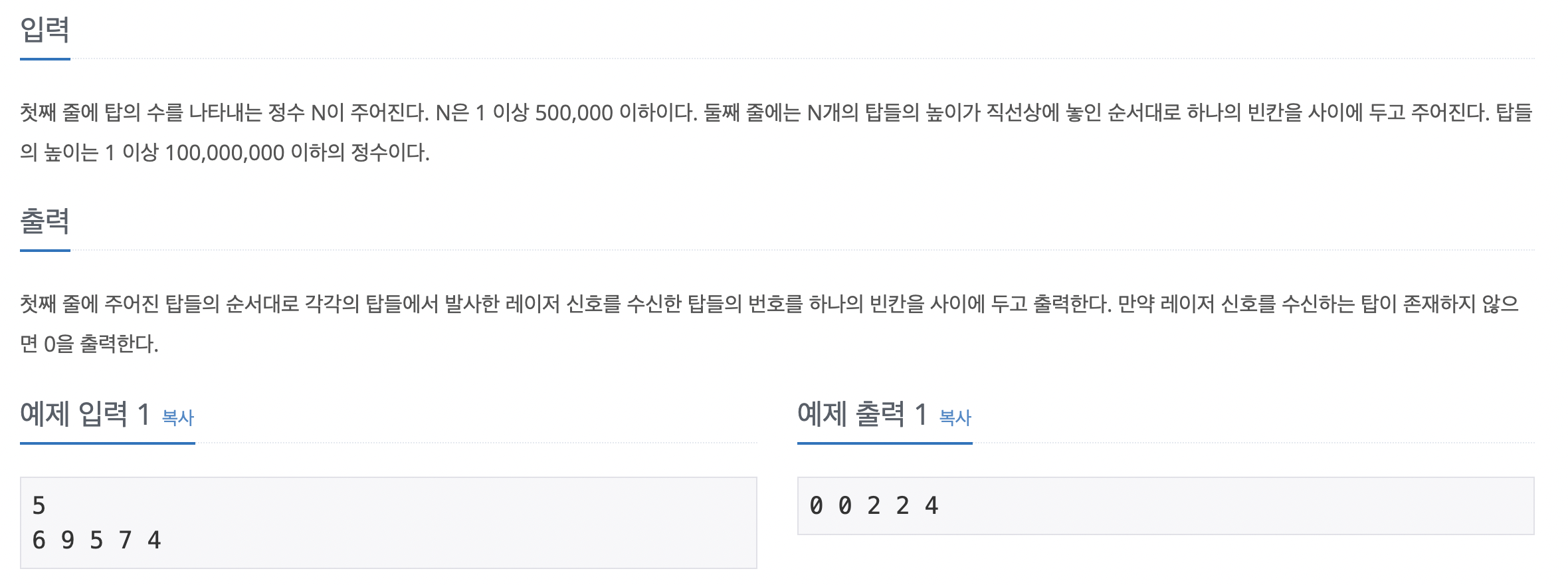Click the value '9' in sample input second line
The width and height of the screenshot is (1568, 585).
coord(68,540)
